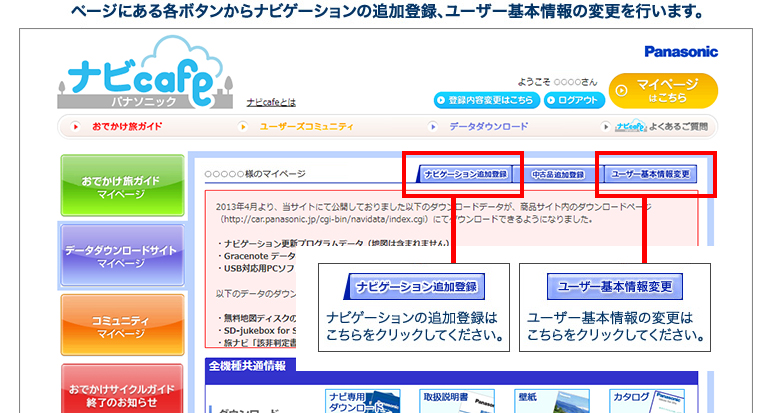Select データダウンロード in navigation bar
770x413 pixels.
489,127
